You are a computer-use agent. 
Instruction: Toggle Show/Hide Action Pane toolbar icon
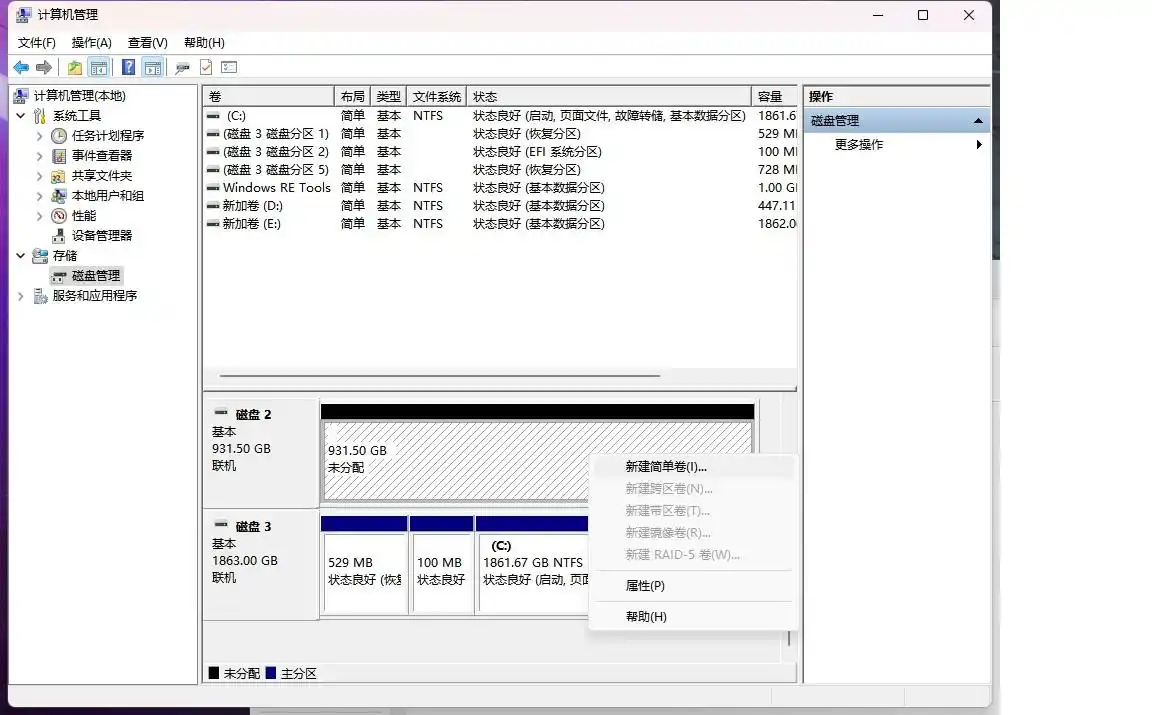(x=152, y=68)
